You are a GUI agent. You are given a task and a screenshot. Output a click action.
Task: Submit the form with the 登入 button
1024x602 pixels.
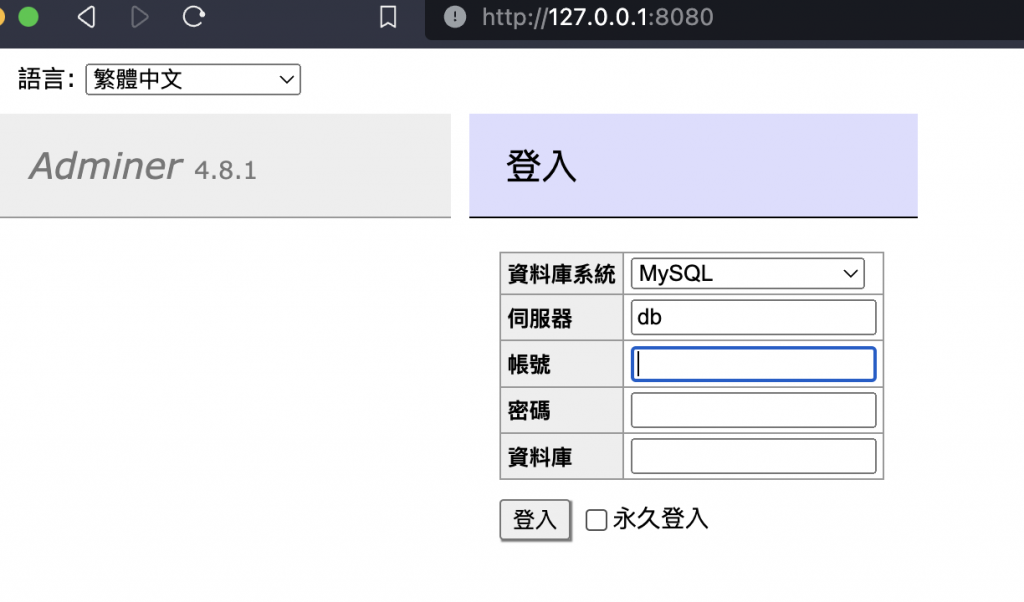click(x=535, y=520)
